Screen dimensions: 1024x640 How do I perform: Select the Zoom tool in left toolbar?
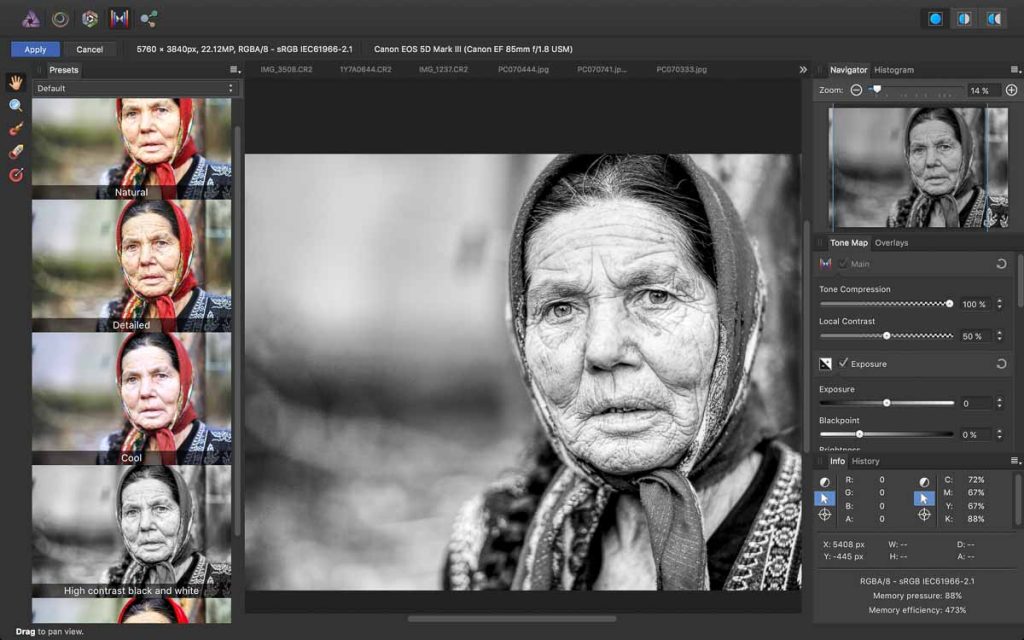(x=16, y=105)
